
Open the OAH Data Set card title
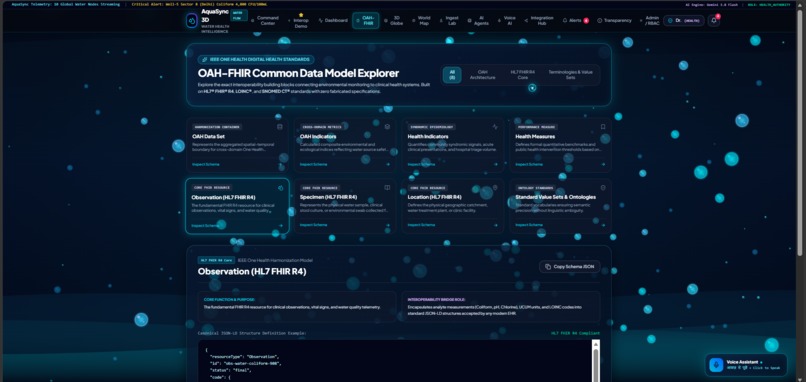click(209, 137)
